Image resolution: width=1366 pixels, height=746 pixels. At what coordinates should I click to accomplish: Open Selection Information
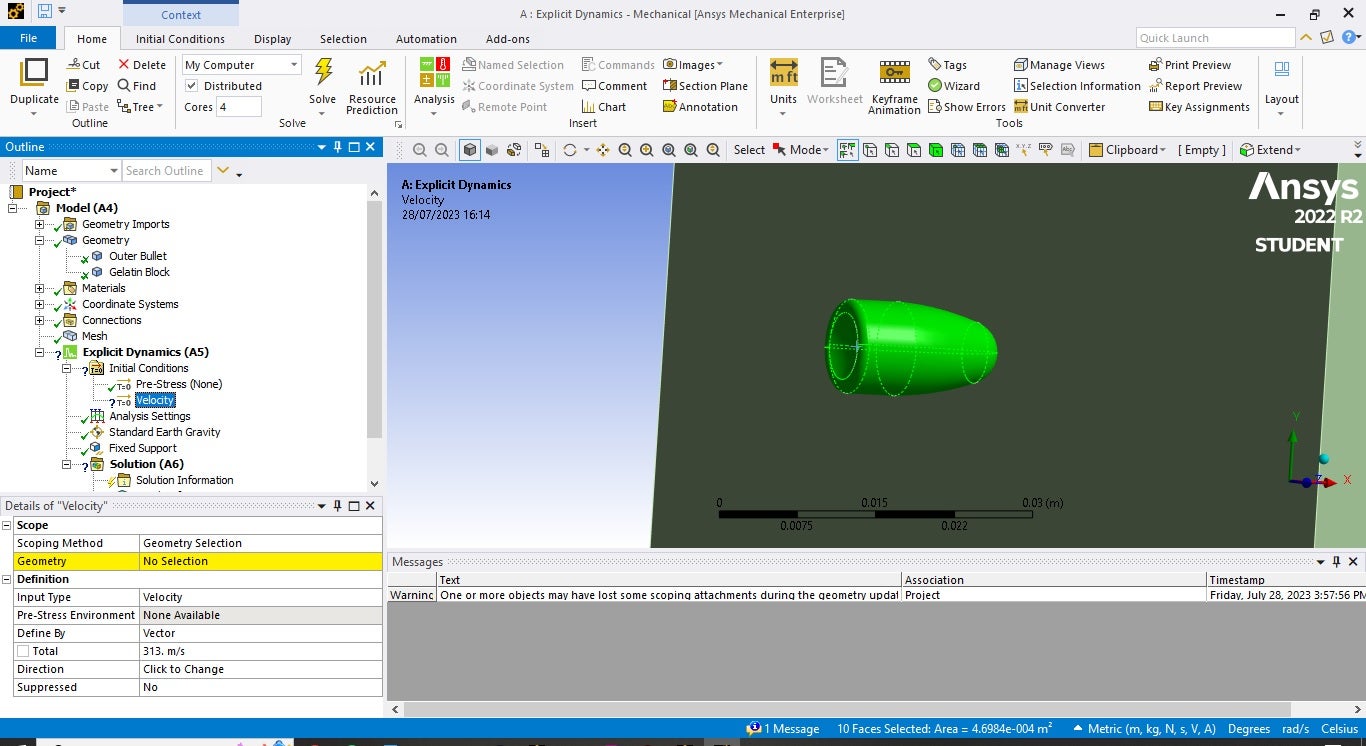[1077, 86]
